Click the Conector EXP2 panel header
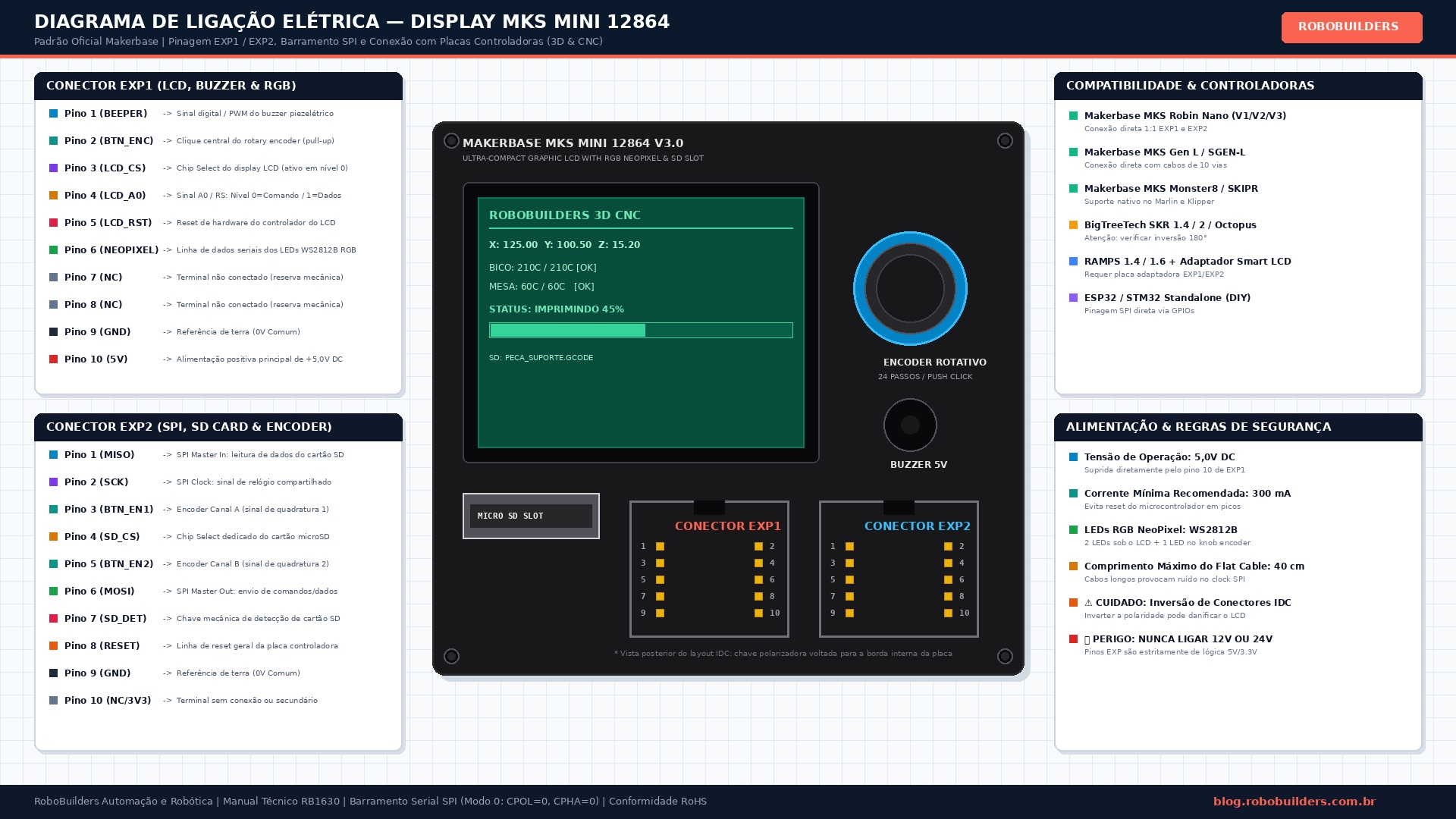This screenshot has height=819, width=1456. click(218, 427)
